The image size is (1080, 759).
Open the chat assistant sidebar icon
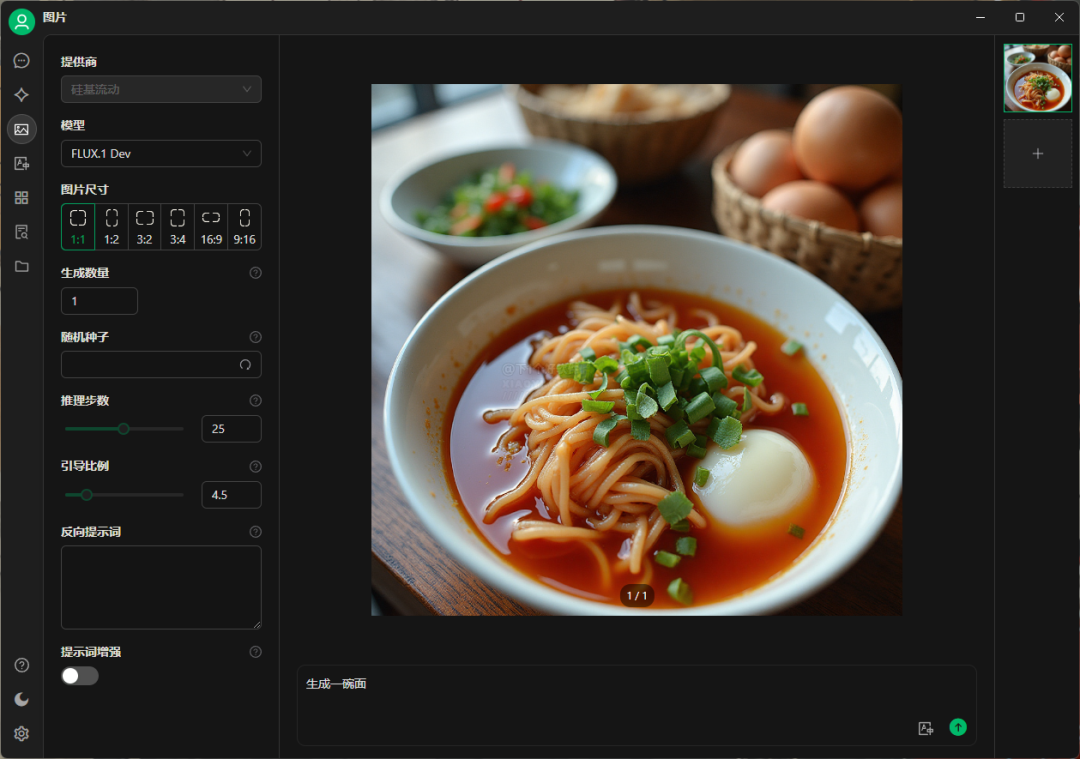click(x=21, y=61)
